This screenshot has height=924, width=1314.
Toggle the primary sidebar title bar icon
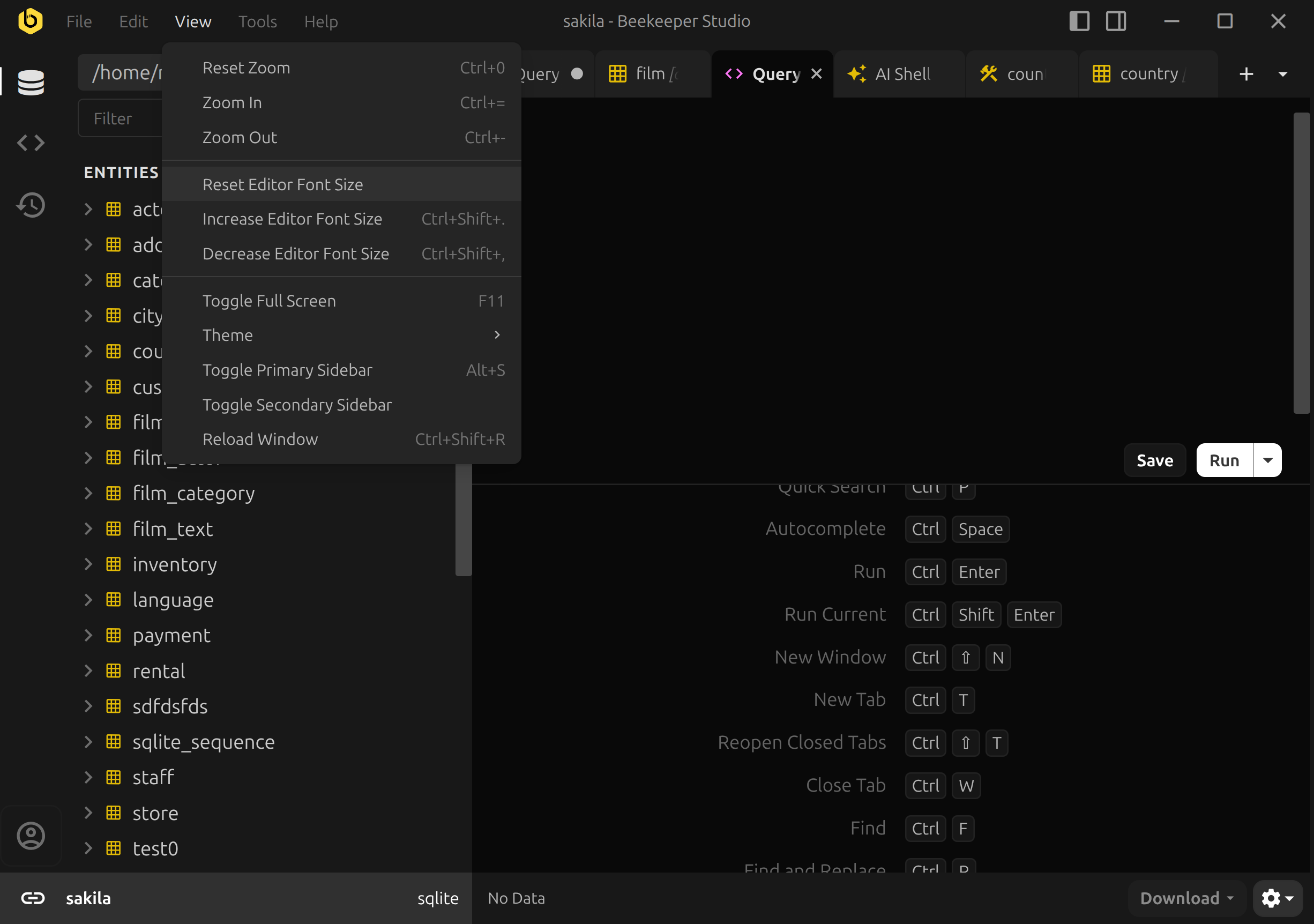coord(1079,21)
